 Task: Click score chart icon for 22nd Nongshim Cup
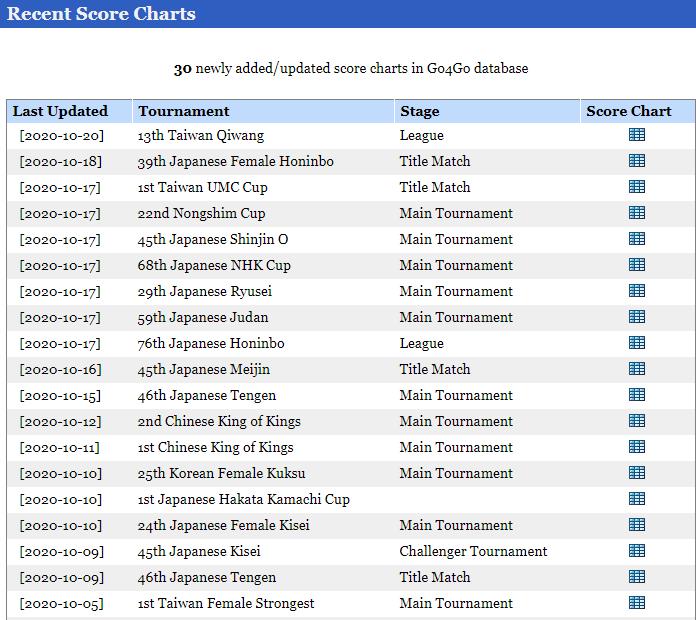(637, 213)
